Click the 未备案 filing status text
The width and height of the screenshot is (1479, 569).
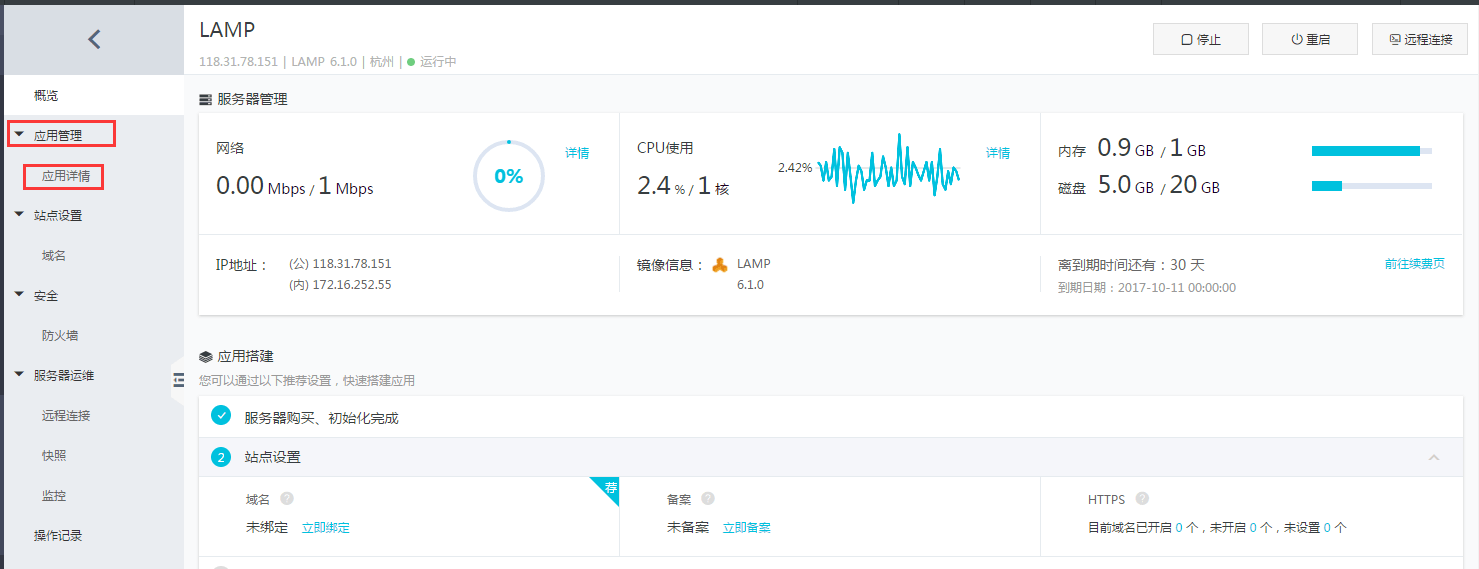688,528
